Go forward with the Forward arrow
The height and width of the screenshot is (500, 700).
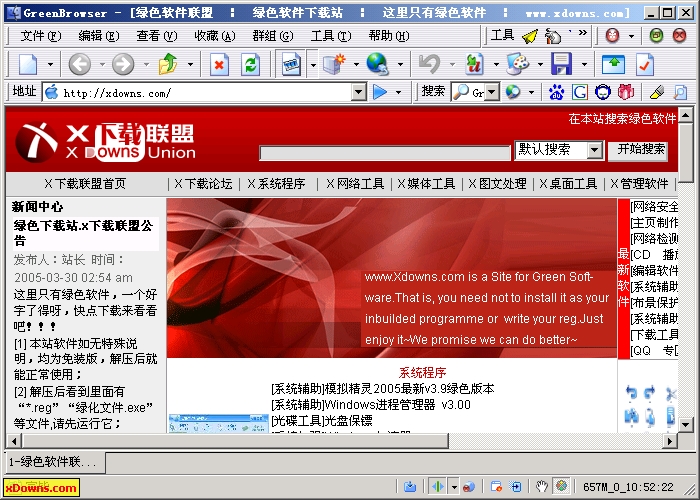point(123,64)
